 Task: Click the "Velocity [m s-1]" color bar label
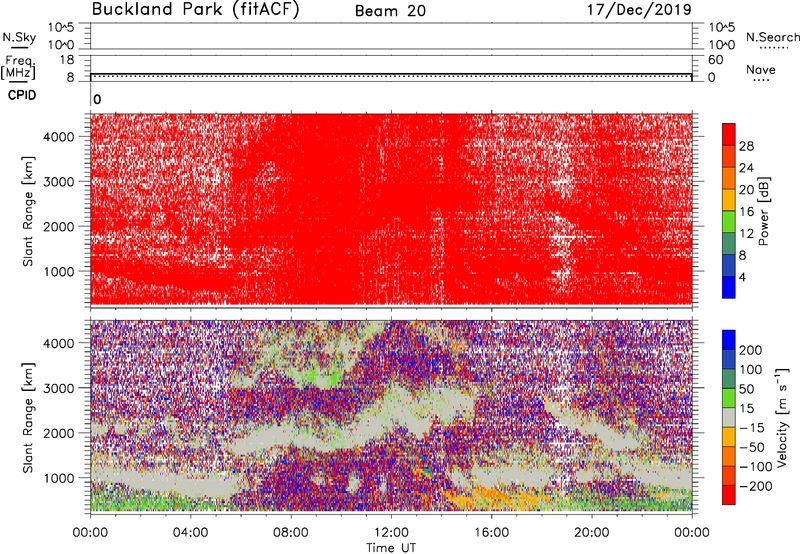pyautogui.click(x=782, y=417)
